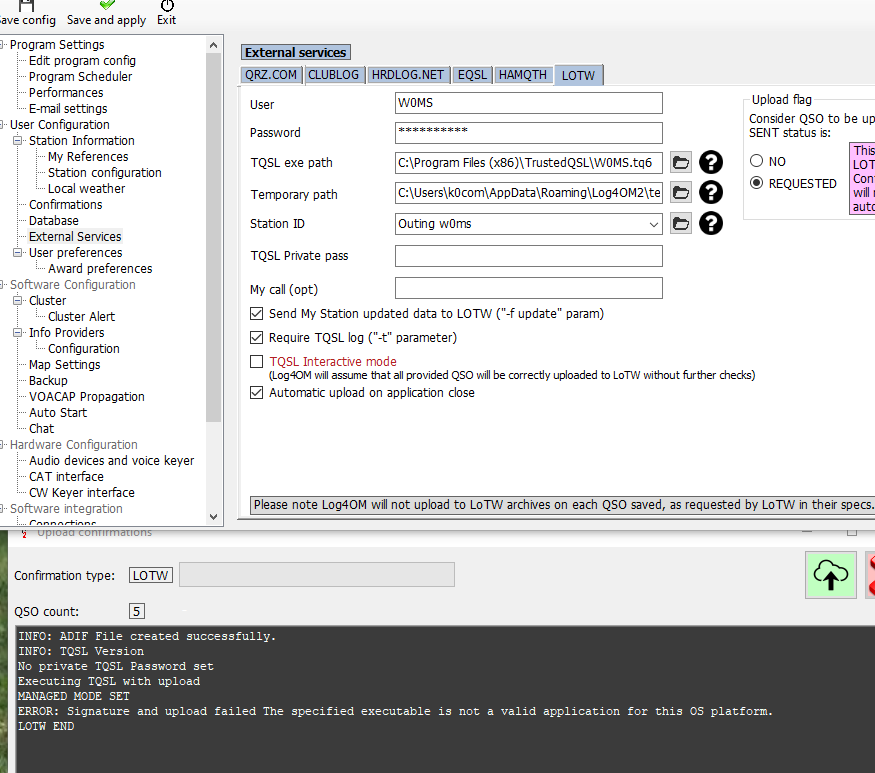Toggle Send My Station updated data checkbox
This screenshot has width=875, height=773.
[x=257, y=314]
